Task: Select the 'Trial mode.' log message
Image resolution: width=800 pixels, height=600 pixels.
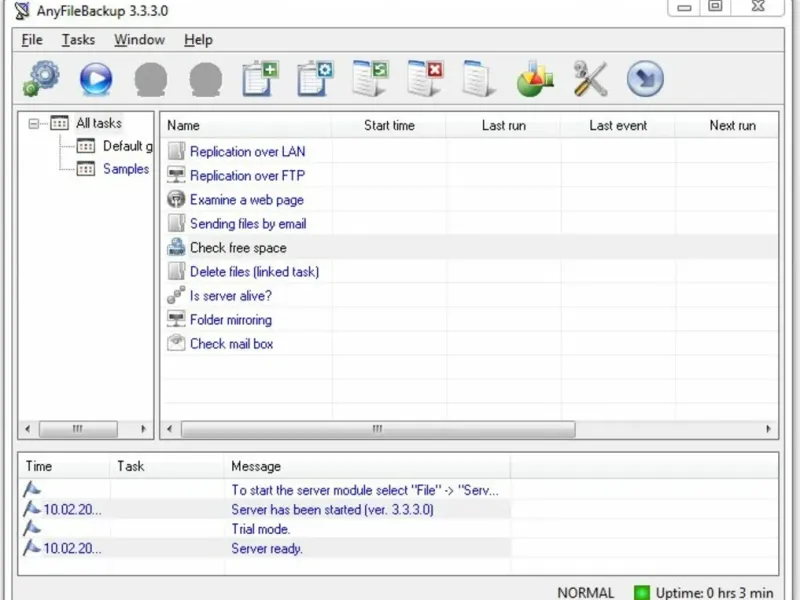Action: coord(261,529)
